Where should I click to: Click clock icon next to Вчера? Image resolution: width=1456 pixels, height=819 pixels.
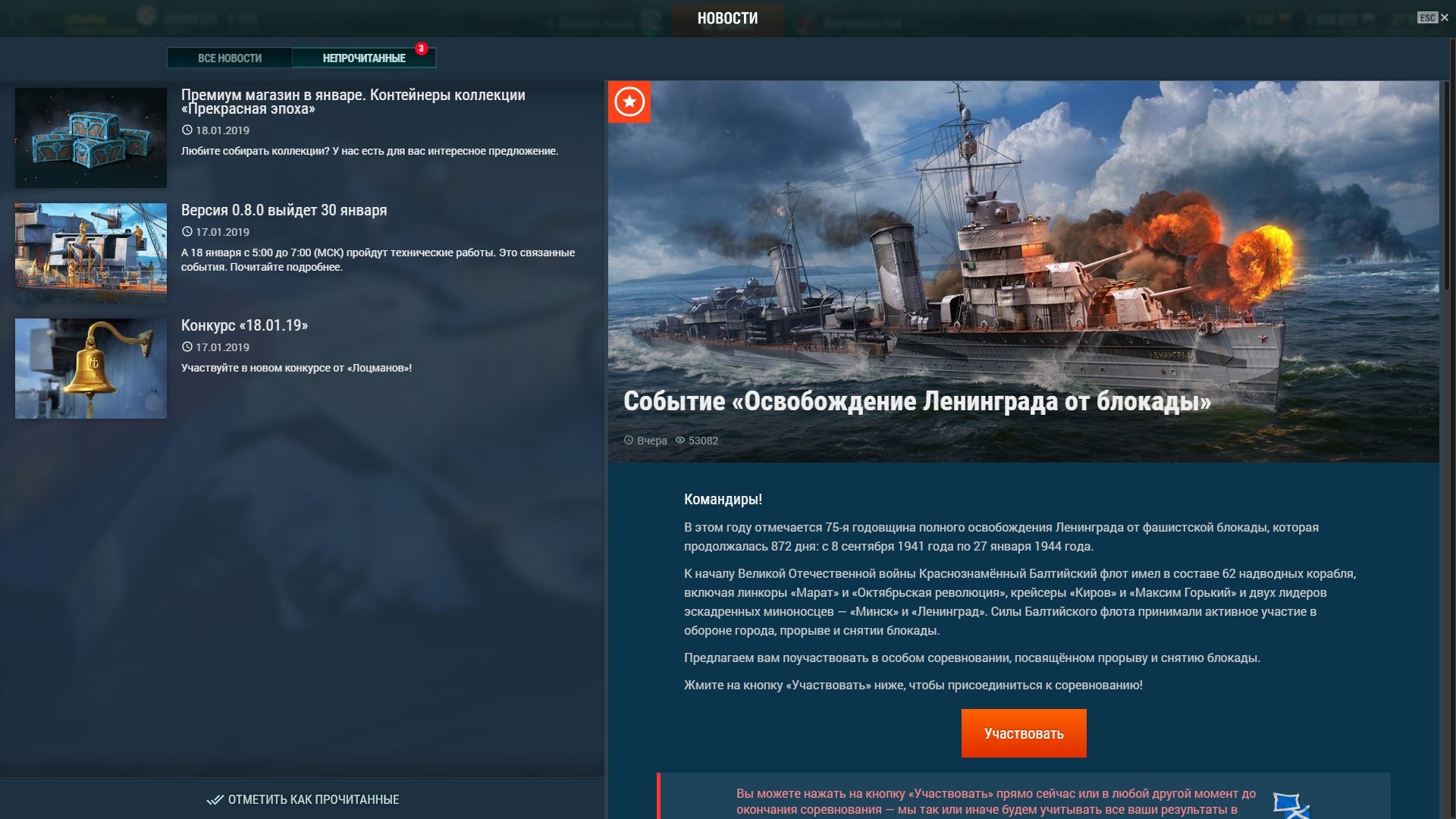pos(629,440)
